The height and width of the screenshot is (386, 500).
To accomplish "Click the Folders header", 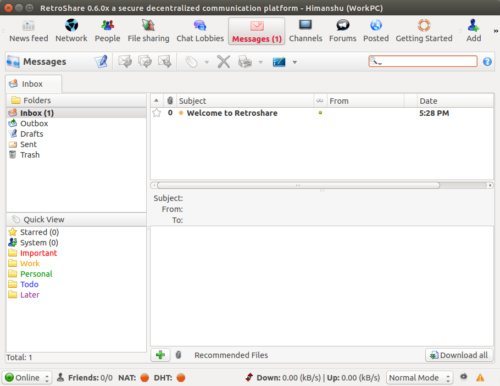I will click(76, 100).
